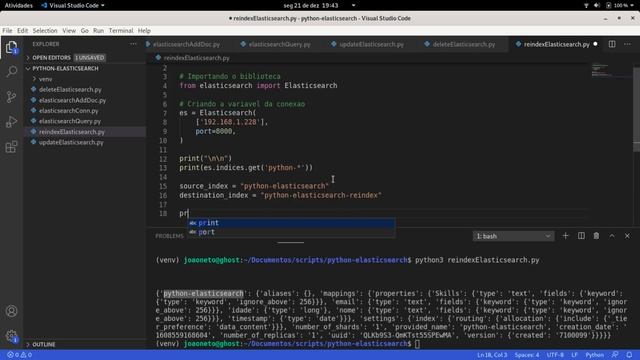Open the Explorer view in activity bar

pos(11,47)
